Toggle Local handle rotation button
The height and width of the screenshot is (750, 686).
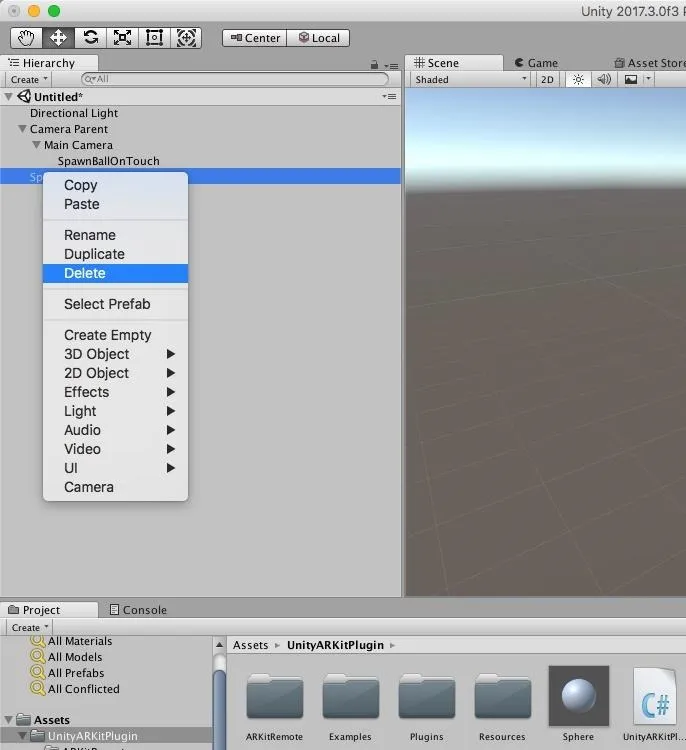[x=318, y=38]
